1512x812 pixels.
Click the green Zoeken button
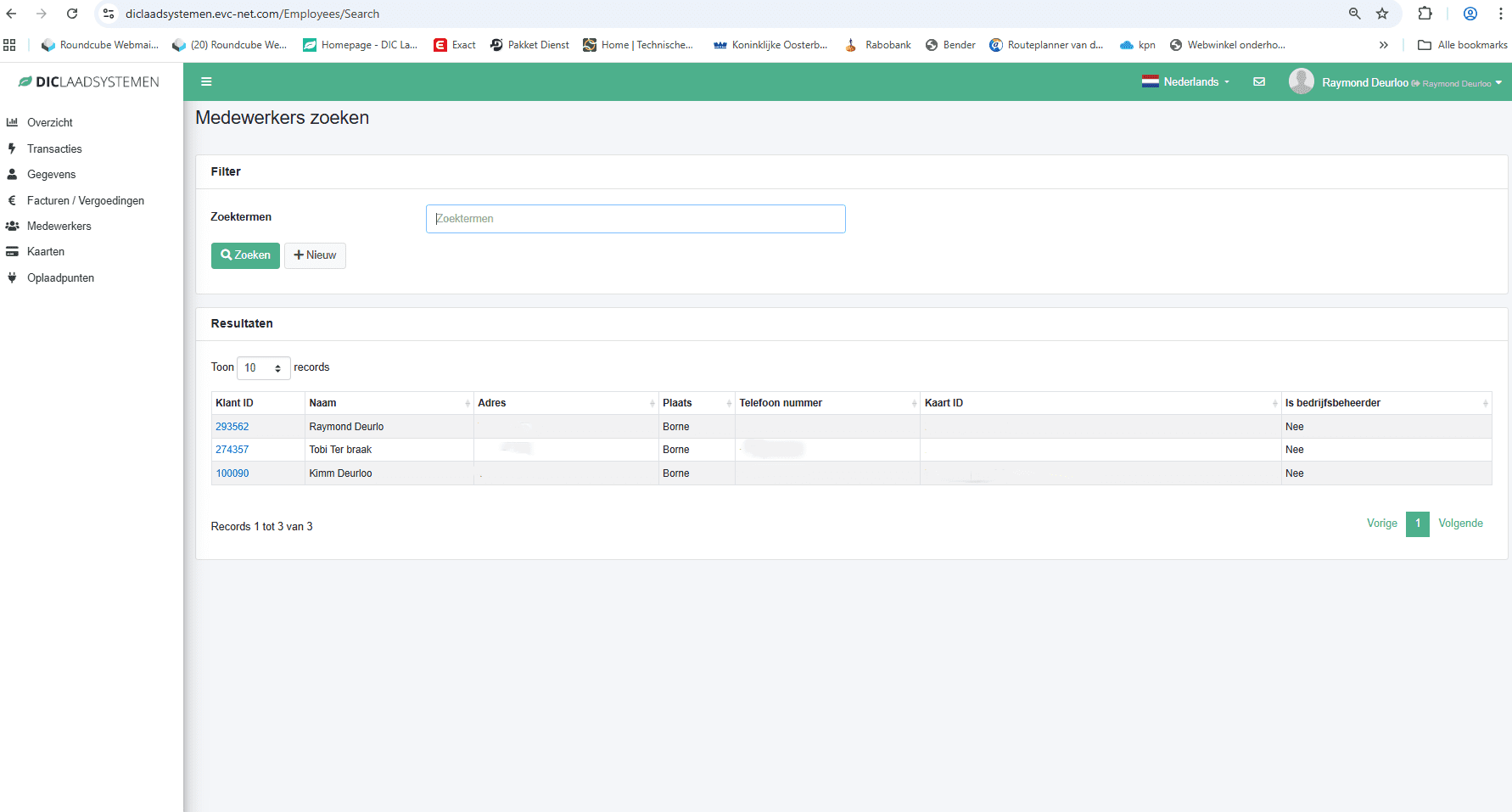(x=245, y=255)
